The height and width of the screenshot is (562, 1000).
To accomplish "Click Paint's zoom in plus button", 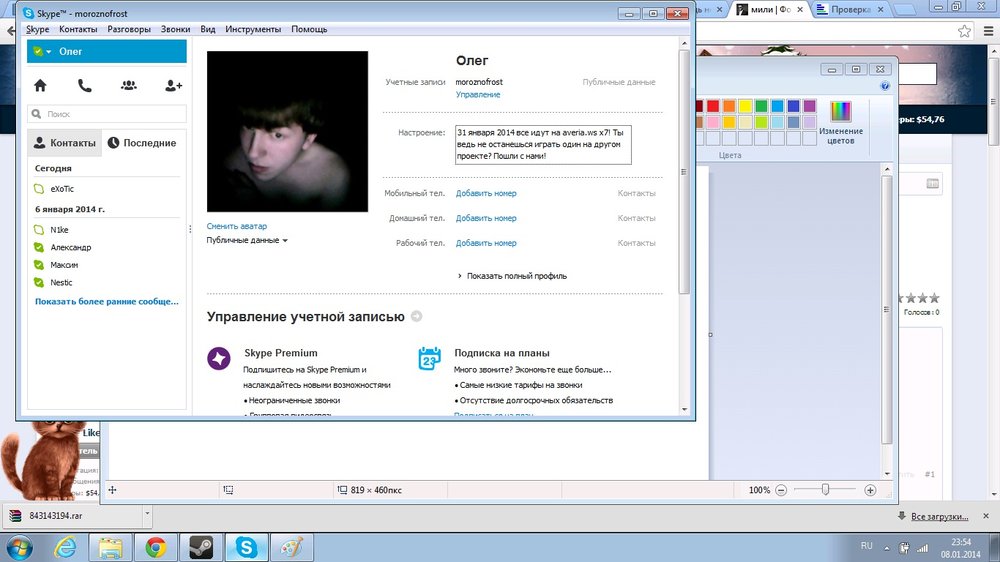I will (x=870, y=490).
